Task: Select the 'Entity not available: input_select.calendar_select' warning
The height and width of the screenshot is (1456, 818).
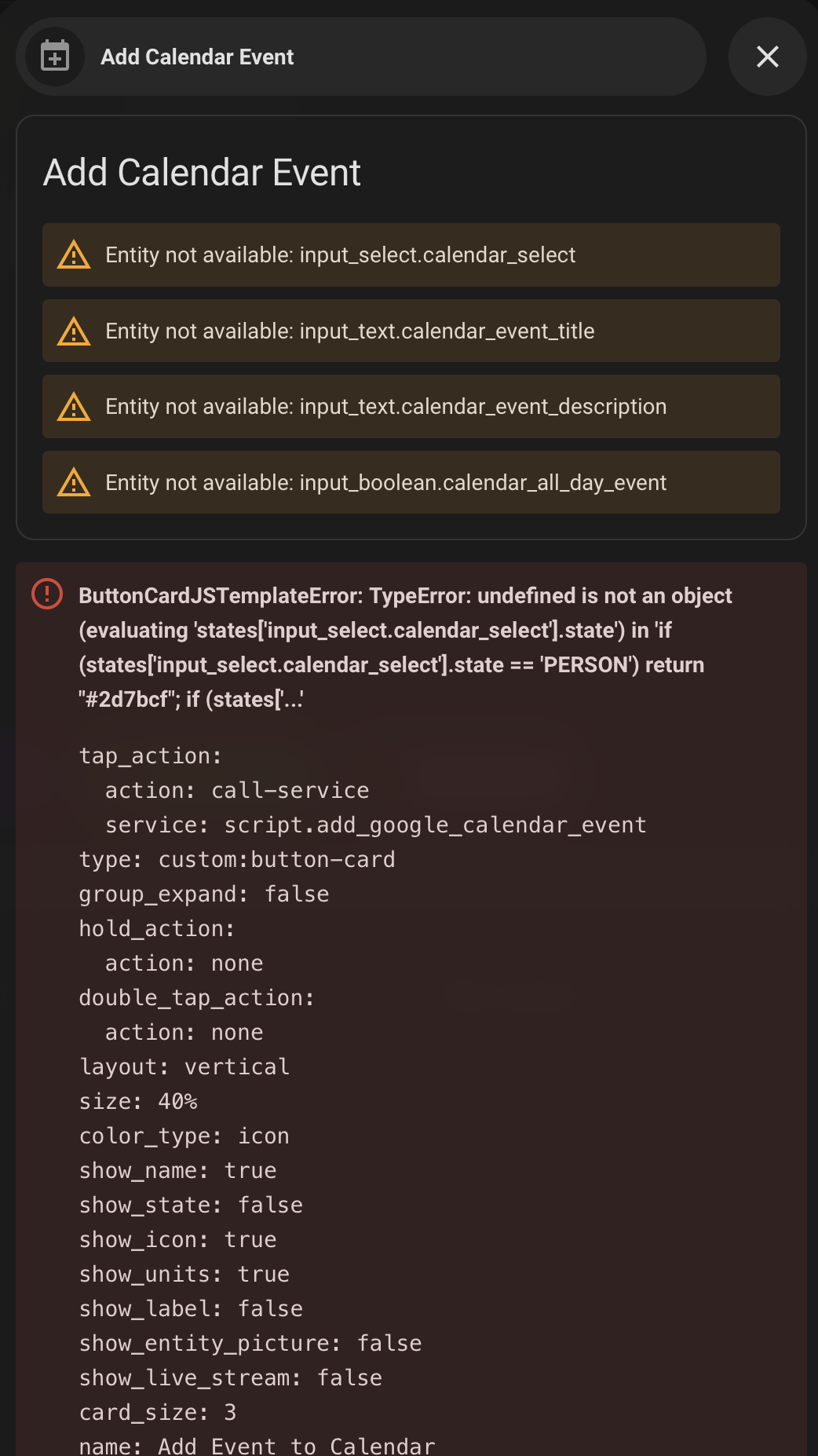Action: point(411,254)
